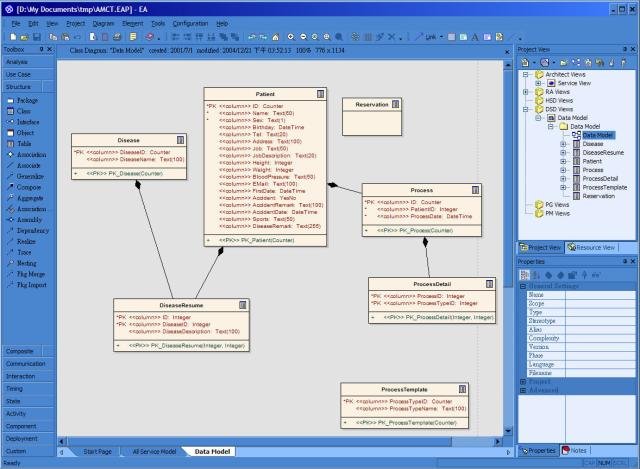Image resolution: width=640 pixels, height=469 pixels.
Task: Expand the Patient table node
Action: coord(563,161)
